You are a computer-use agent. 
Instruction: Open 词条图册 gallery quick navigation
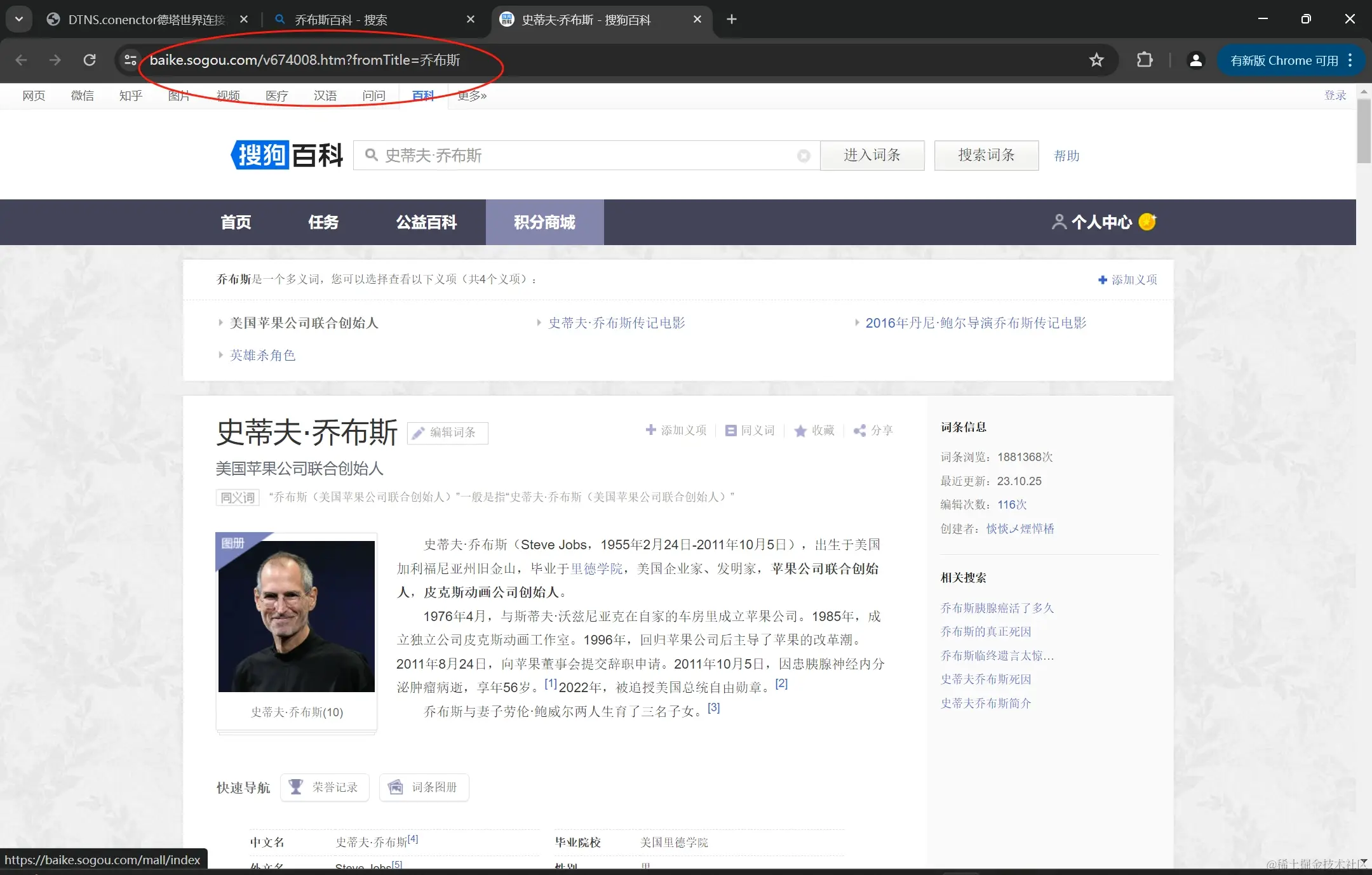[424, 787]
